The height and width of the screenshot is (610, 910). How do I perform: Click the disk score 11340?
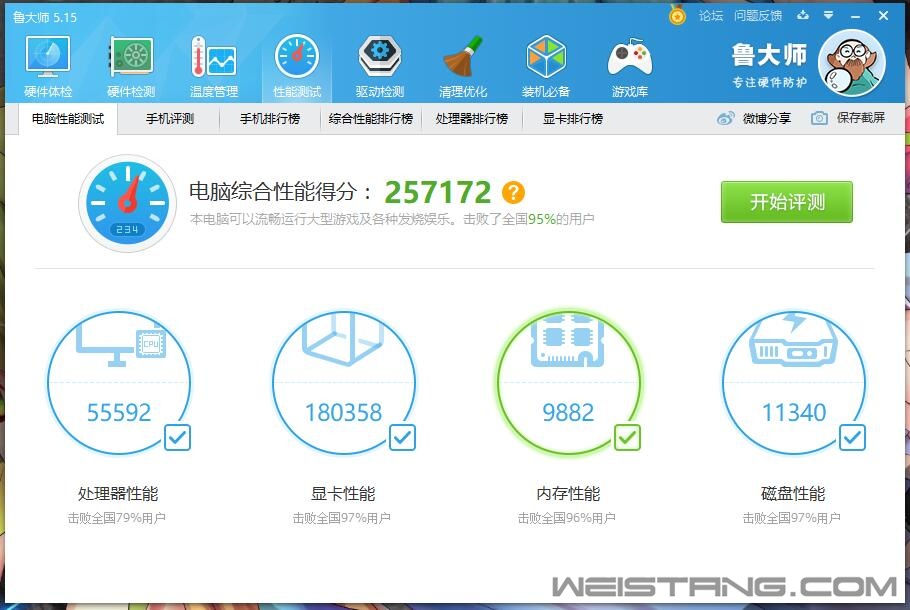pos(793,413)
